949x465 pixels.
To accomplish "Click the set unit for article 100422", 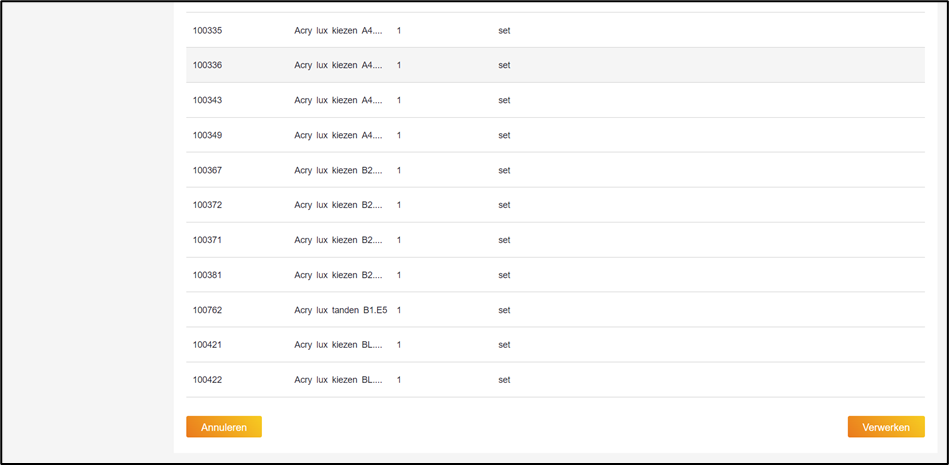I will point(504,380).
